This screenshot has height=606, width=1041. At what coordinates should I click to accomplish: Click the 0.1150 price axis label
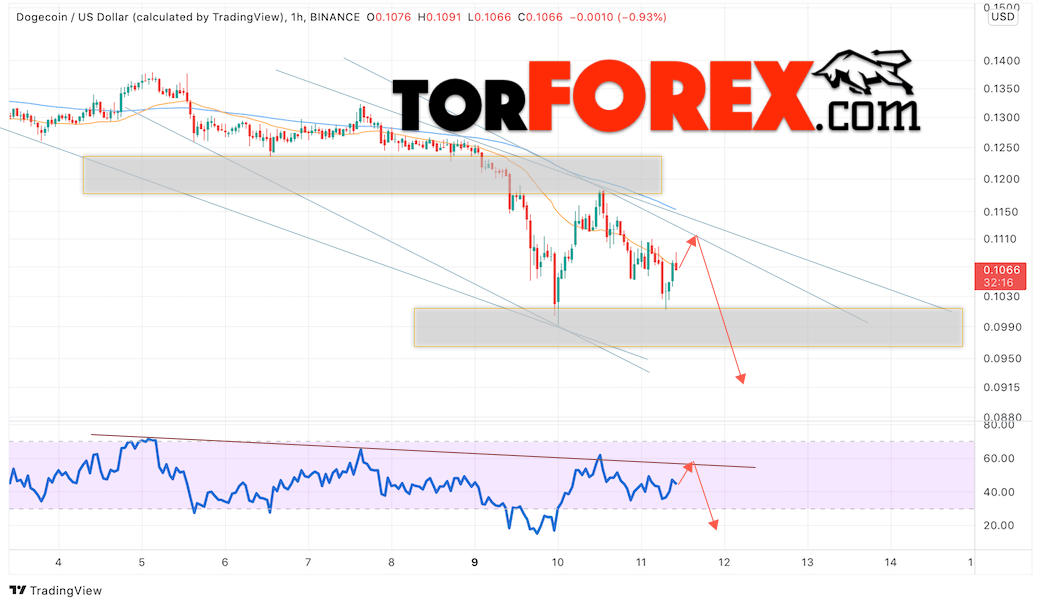point(1001,212)
